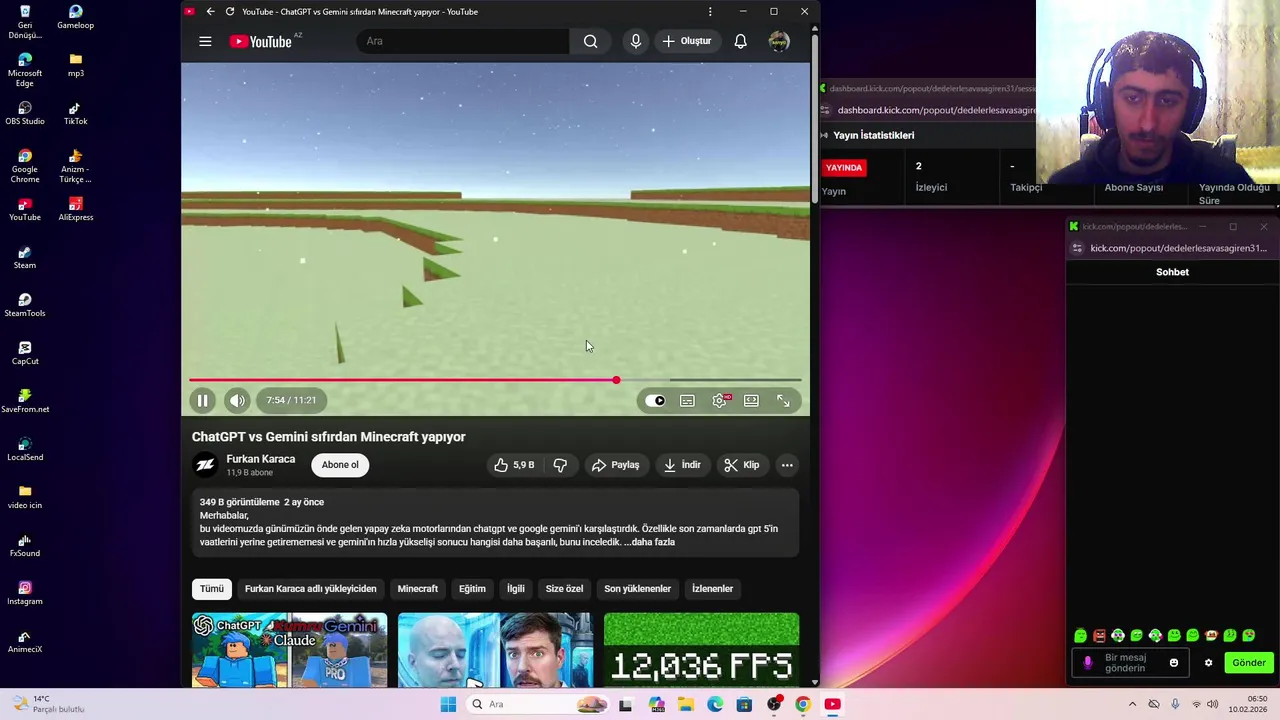Expand the description with ...daha fazla

click(648, 542)
